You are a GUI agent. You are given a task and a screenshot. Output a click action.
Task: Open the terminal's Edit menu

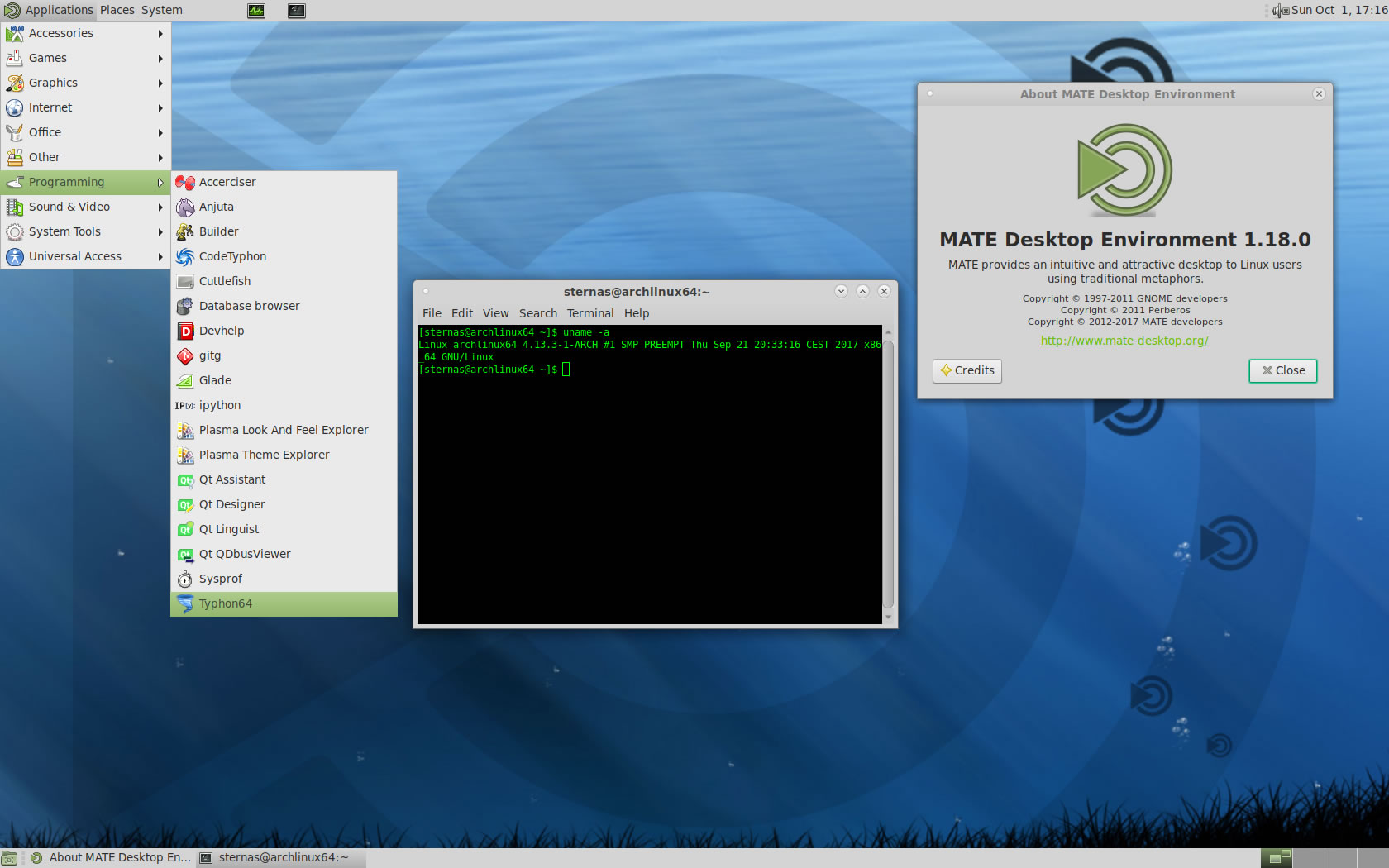point(462,313)
